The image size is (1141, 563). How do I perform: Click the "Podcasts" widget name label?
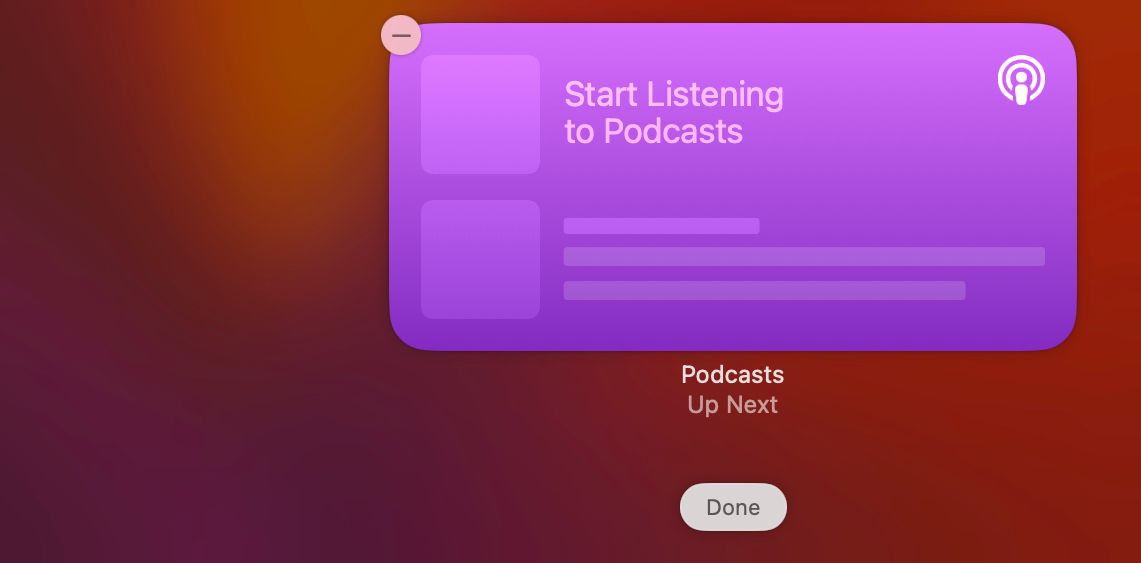(x=733, y=375)
